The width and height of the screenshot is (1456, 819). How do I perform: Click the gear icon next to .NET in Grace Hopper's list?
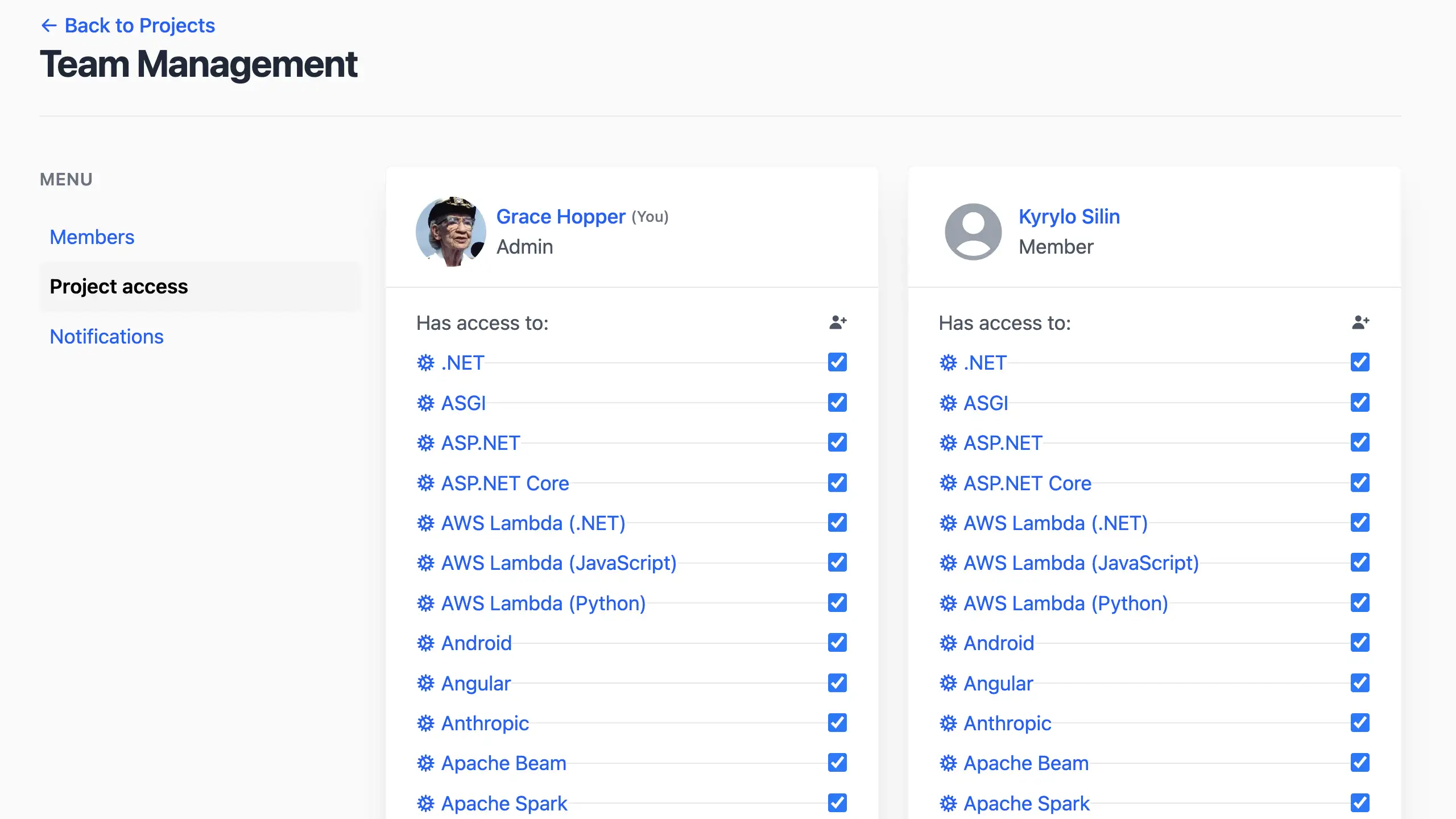[x=425, y=363]
